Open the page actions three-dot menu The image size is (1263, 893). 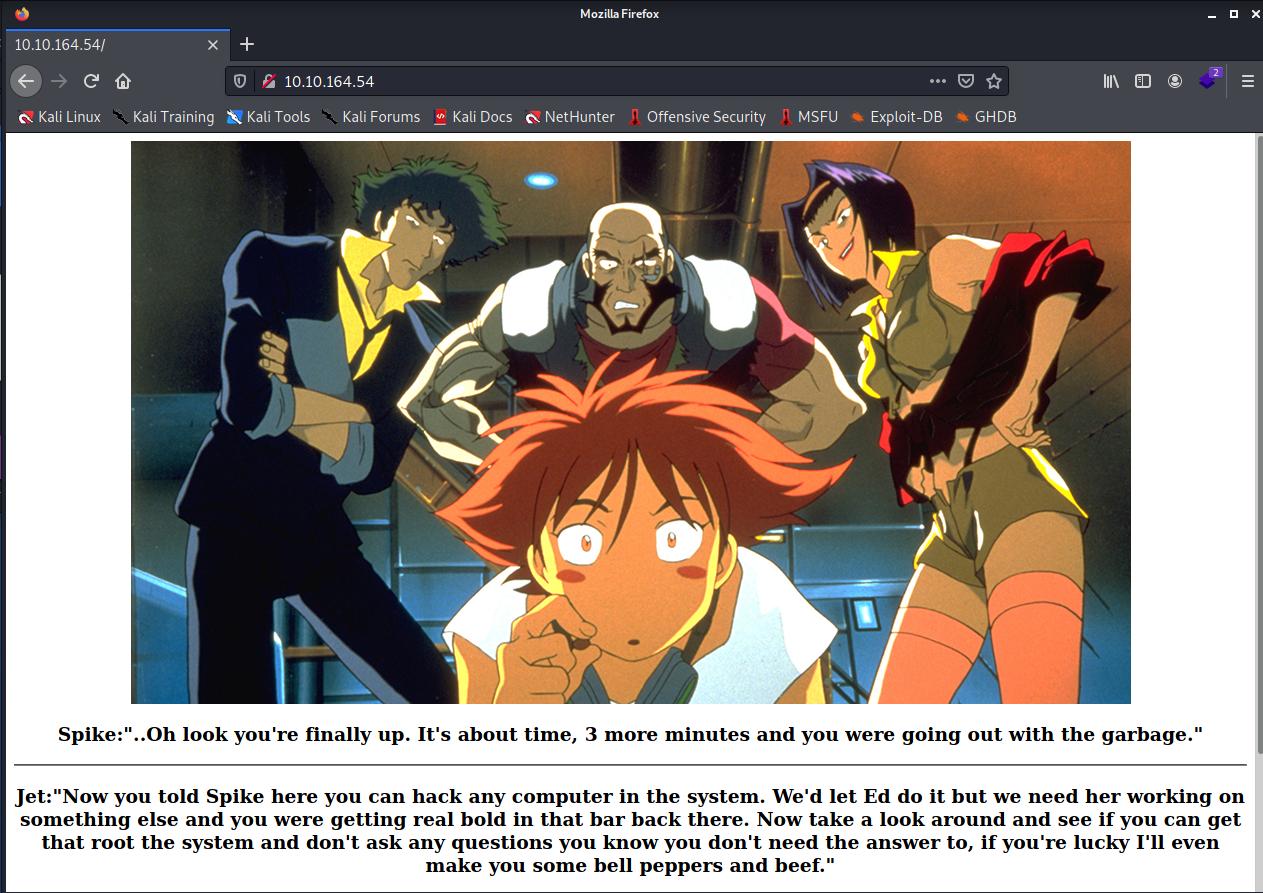[x=937, y=81]
